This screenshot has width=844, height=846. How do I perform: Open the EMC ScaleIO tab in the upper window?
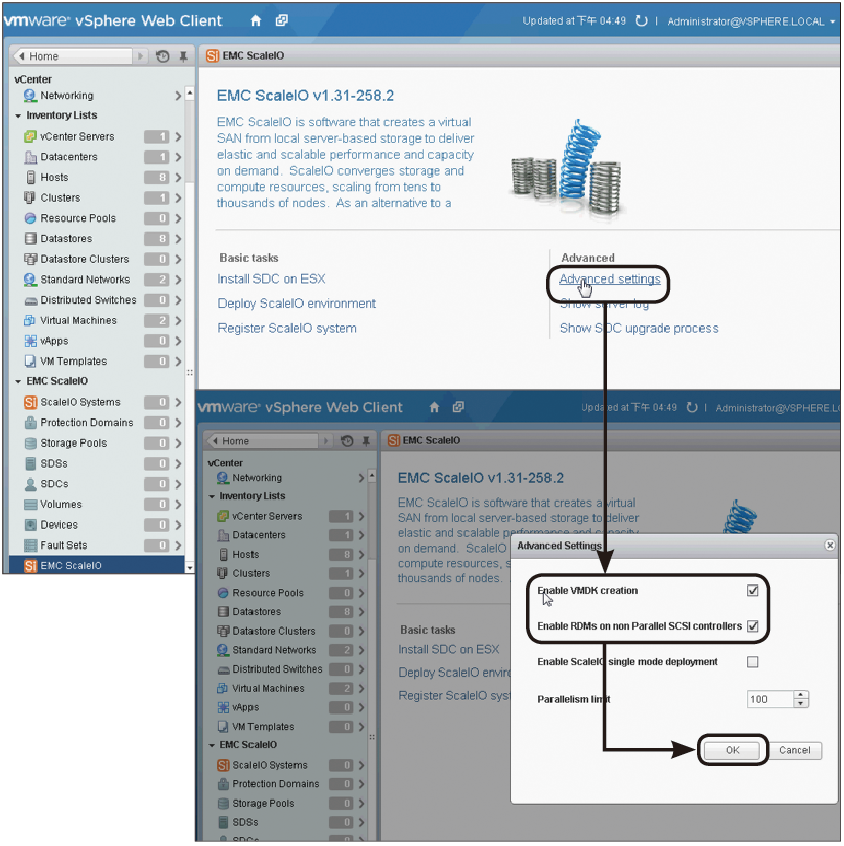(x=245, y=56)
